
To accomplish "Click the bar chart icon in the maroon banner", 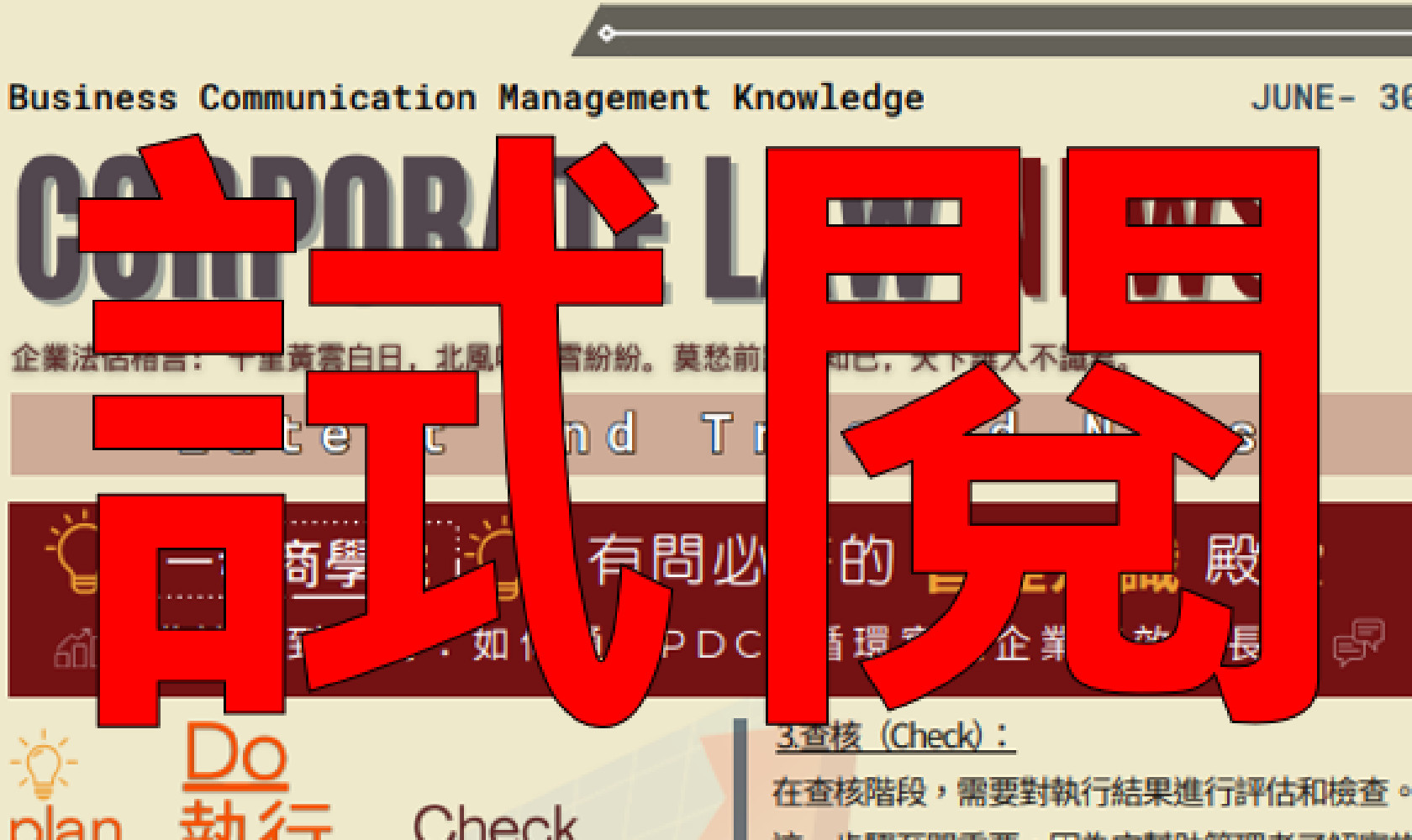I will click(x=74, y=648).
